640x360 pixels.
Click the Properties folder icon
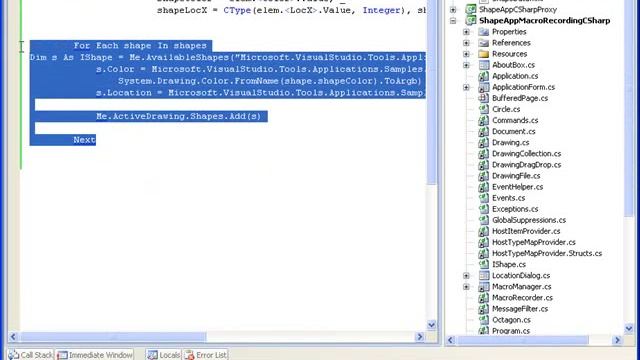[x=484, y=31]
